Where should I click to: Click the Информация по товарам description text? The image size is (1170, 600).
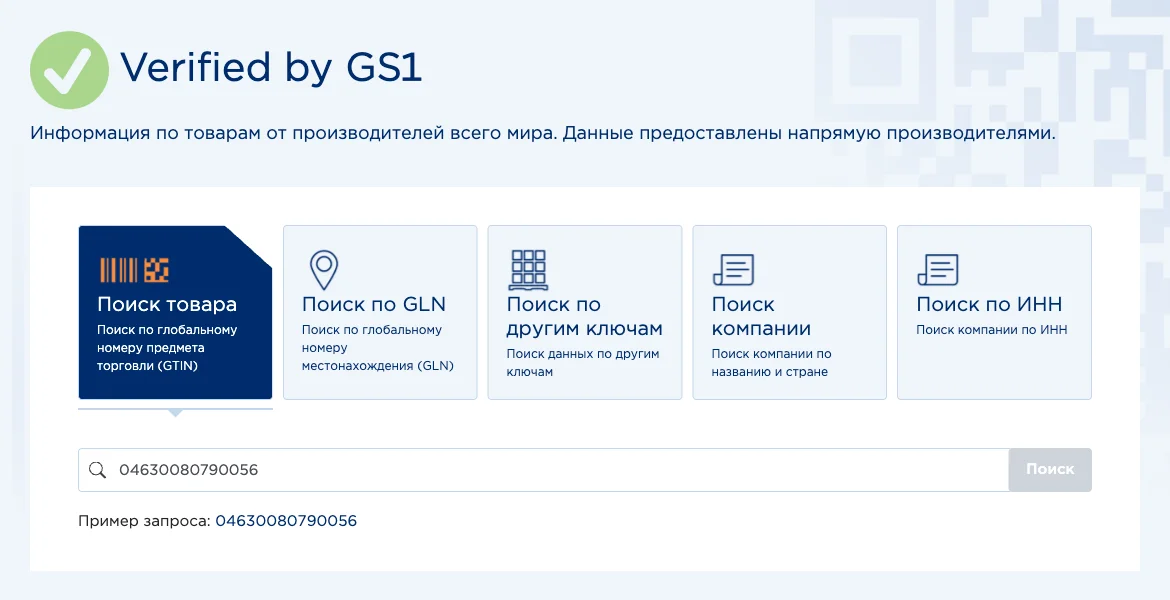click(543, 134)
